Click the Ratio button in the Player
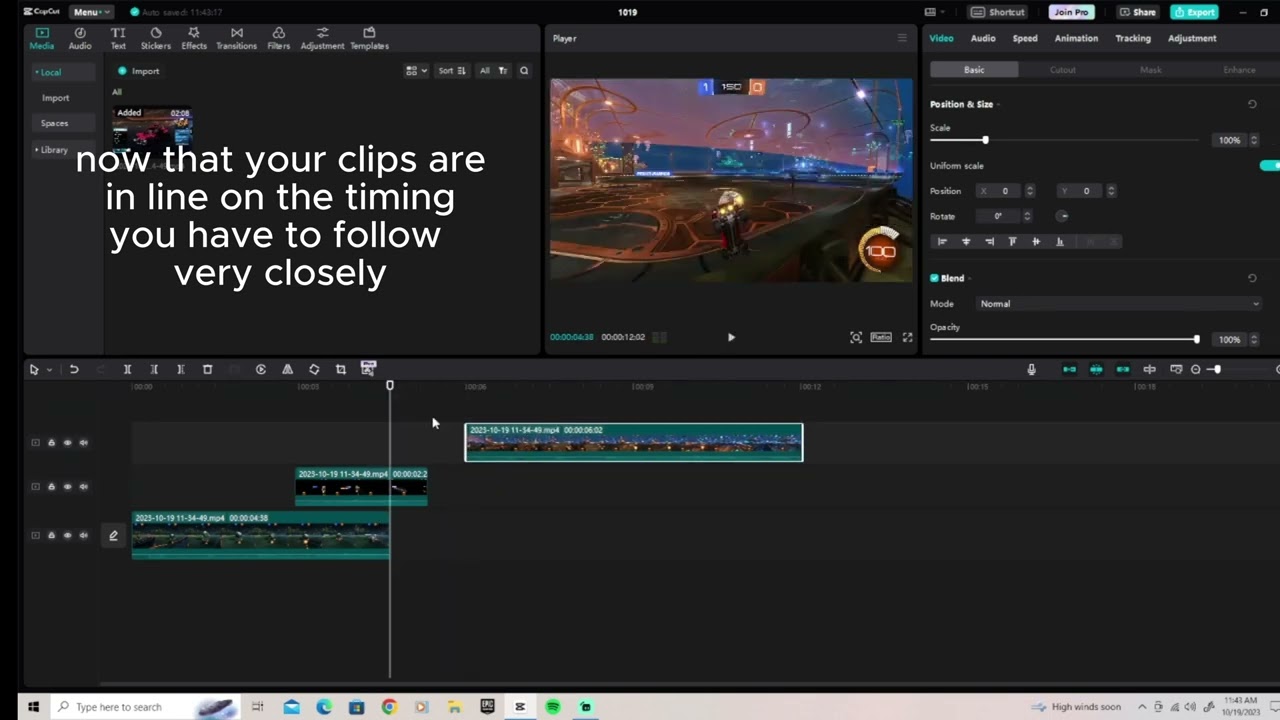Image resolution: width=1280 pixels, height=720 pixels. pyautogui.click(x=881, y=338)
